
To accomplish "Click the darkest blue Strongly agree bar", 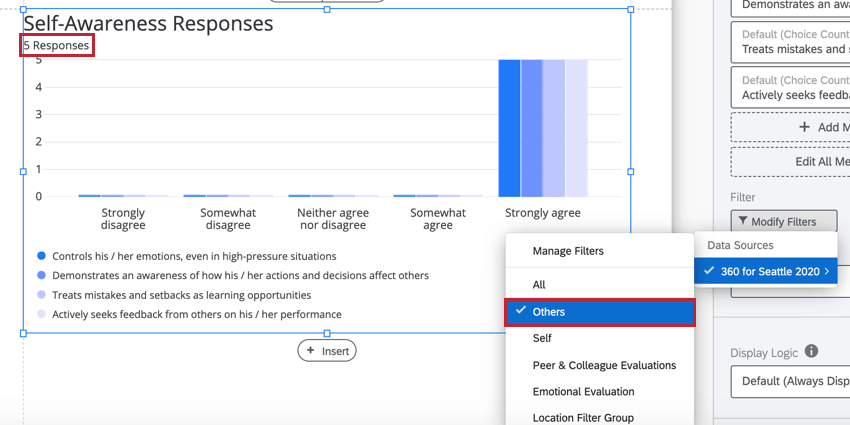I will (509, 128).
